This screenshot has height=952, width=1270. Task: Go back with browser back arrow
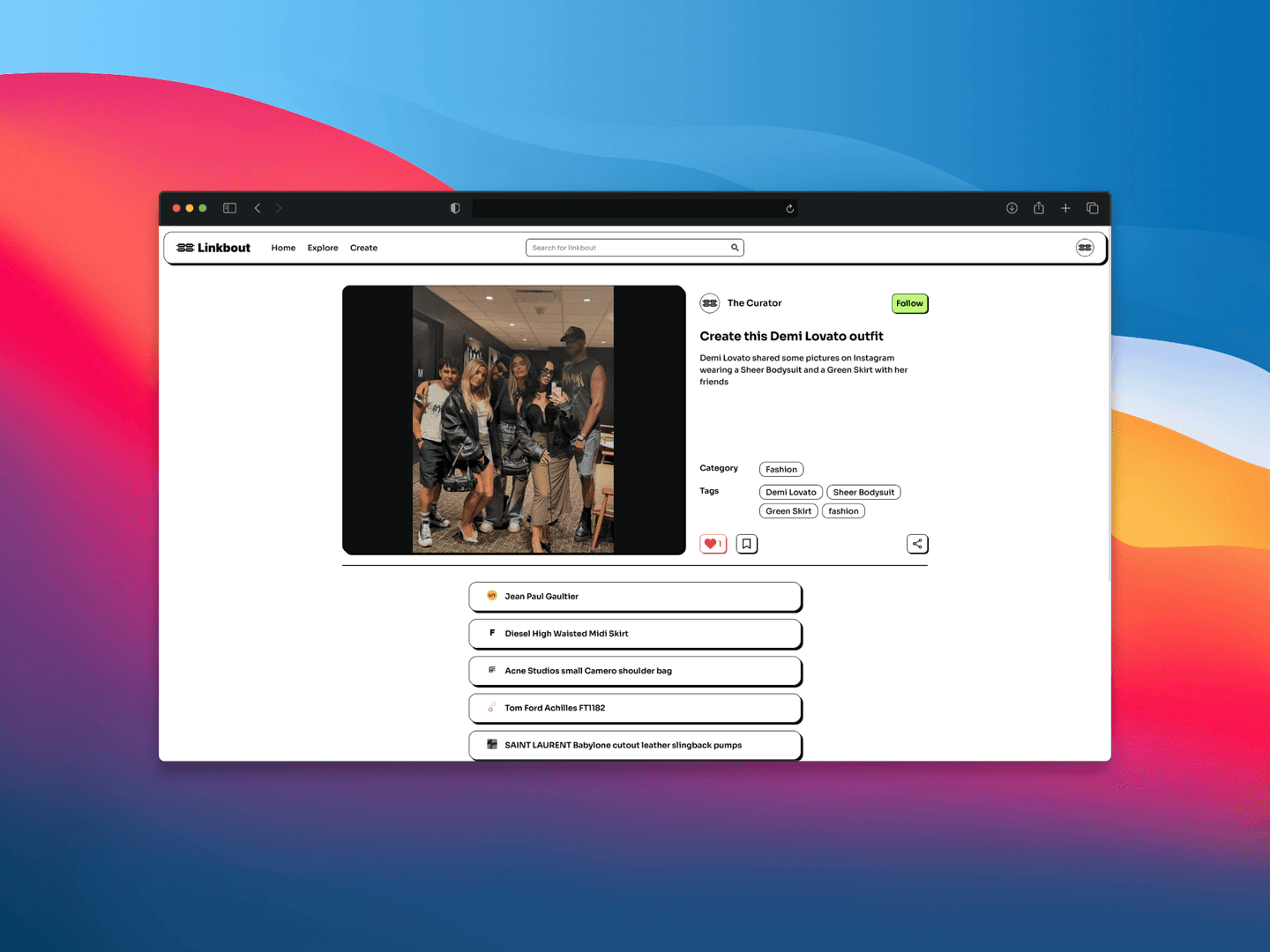click(x=258, y=208)
